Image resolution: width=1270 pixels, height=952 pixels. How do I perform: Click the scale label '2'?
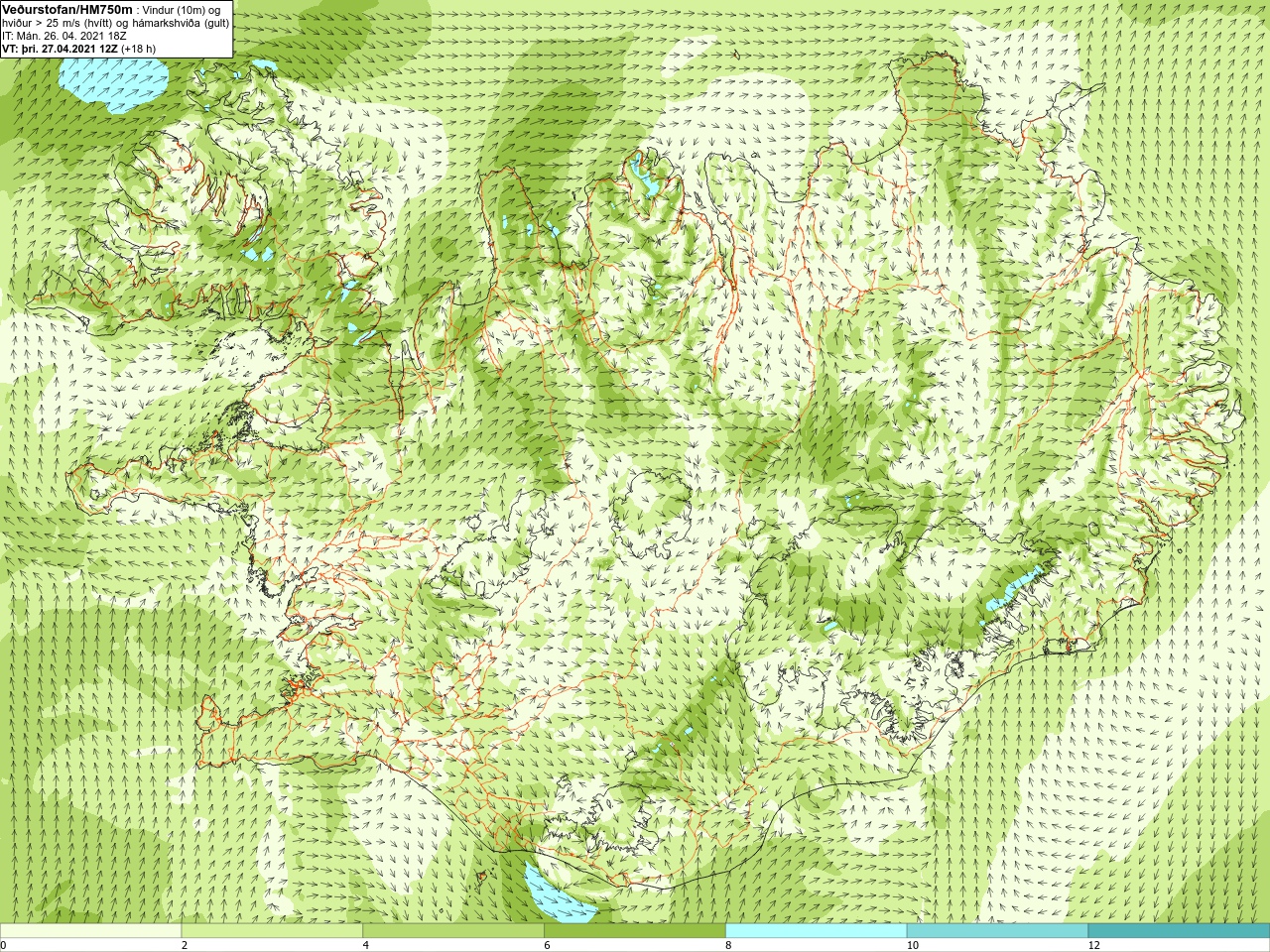point(185,945)
